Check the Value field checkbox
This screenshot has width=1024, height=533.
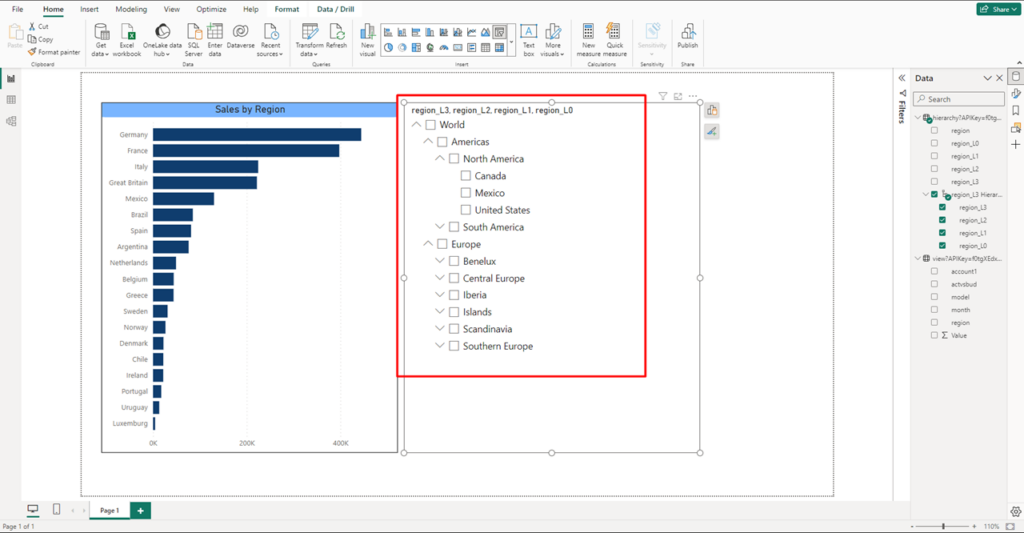click(935, 335)
